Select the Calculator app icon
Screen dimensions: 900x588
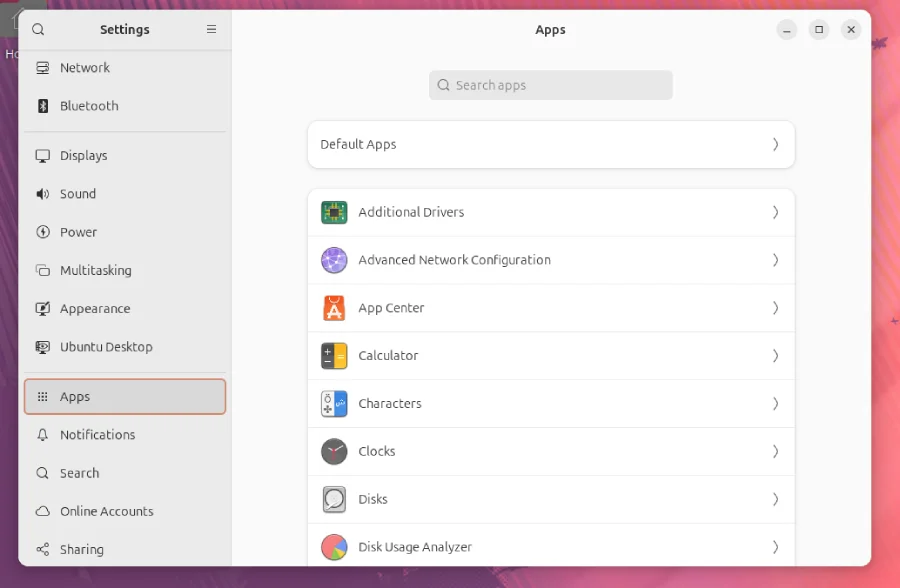333,356
